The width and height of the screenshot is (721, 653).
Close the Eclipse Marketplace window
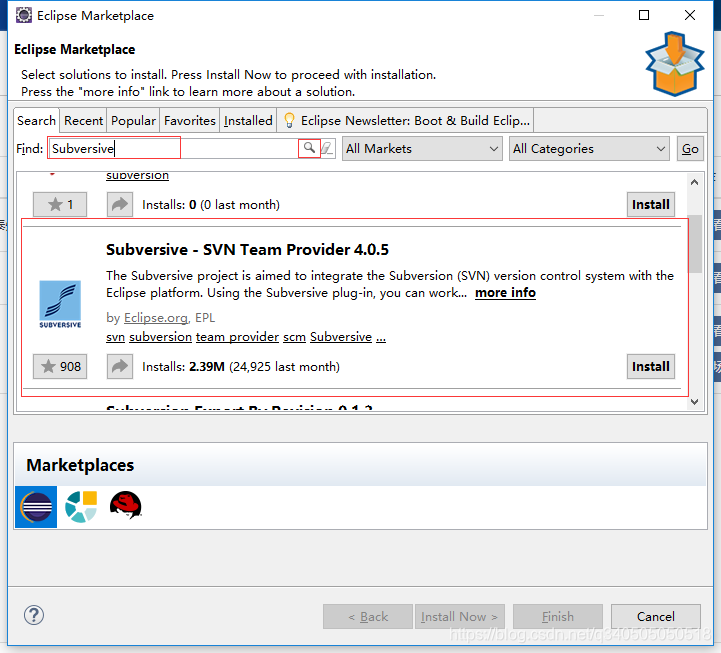coord(690,15)
